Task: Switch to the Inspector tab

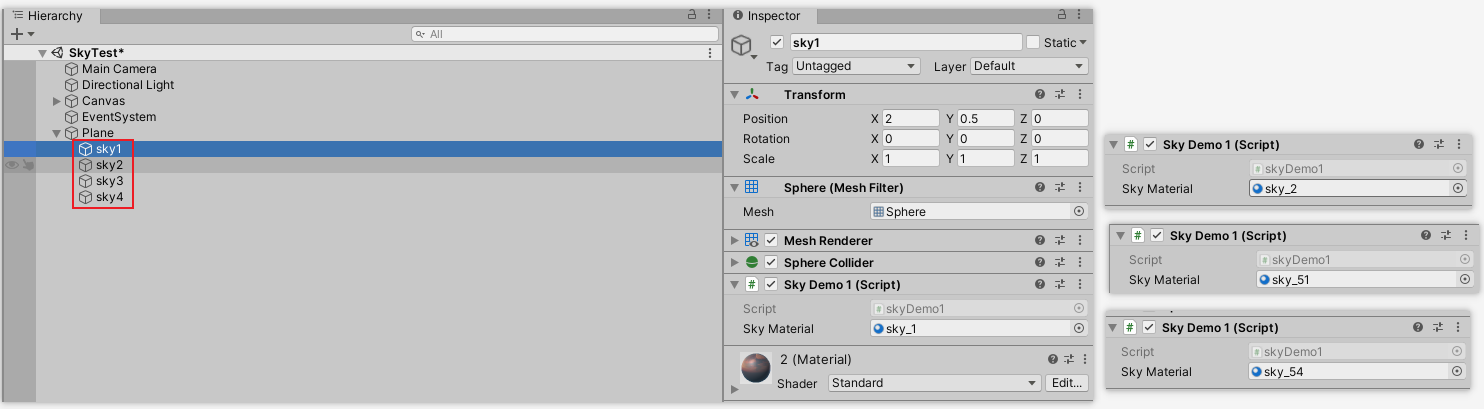Action: (x=769, y=16)
